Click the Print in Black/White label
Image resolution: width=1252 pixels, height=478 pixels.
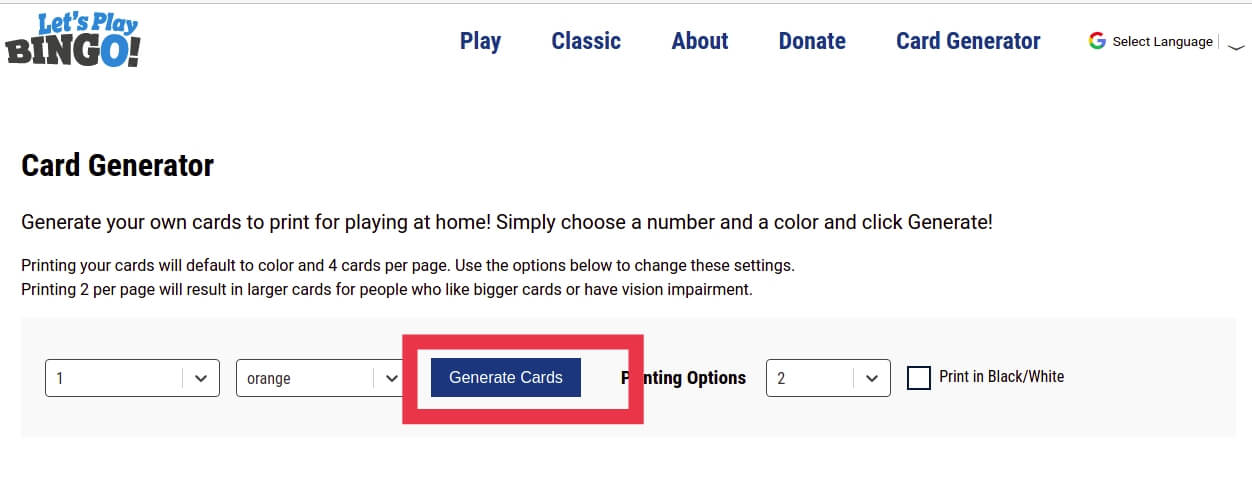(x=1001, y=377)
